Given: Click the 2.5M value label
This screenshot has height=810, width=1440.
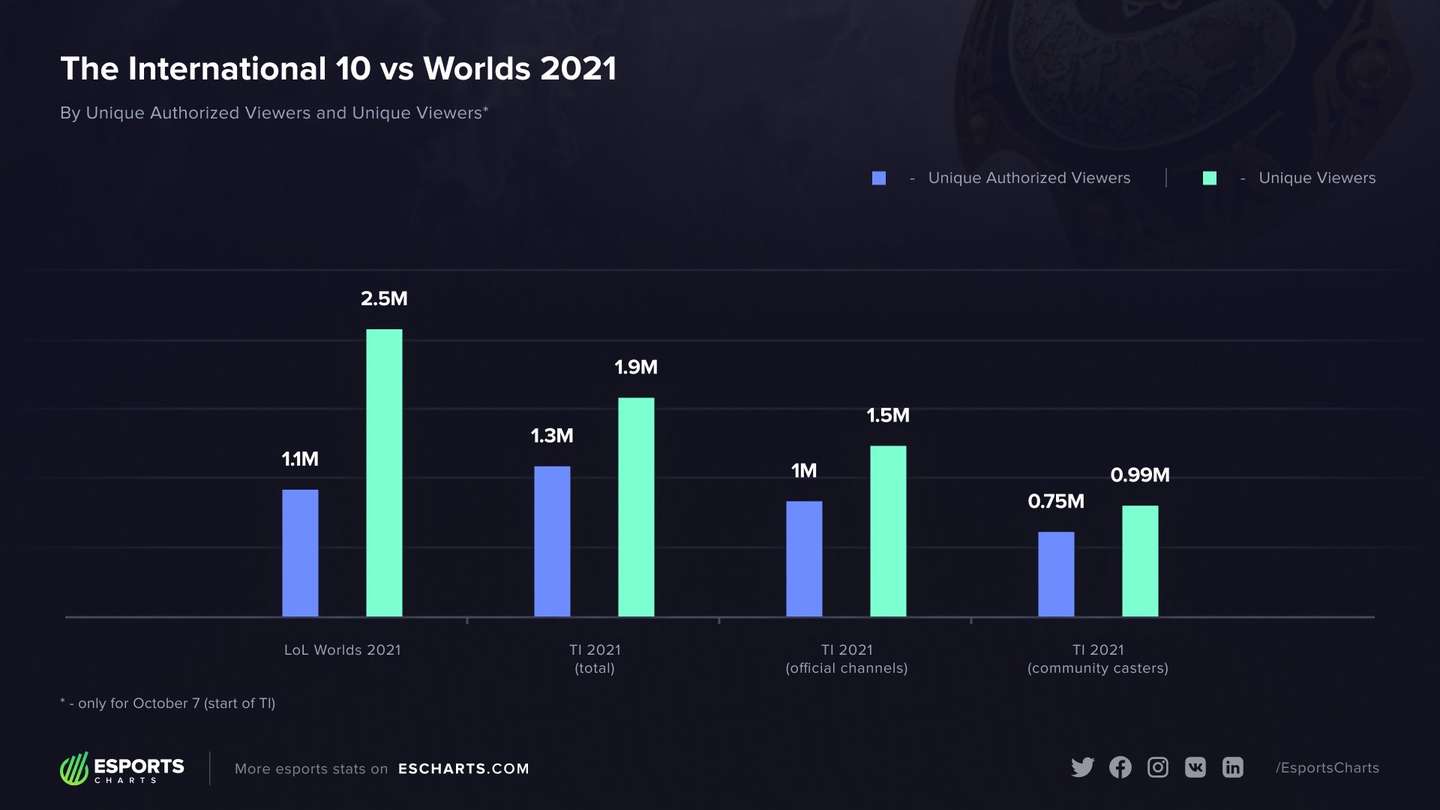Looking at the screenshot, I should [x=384, y=299].
